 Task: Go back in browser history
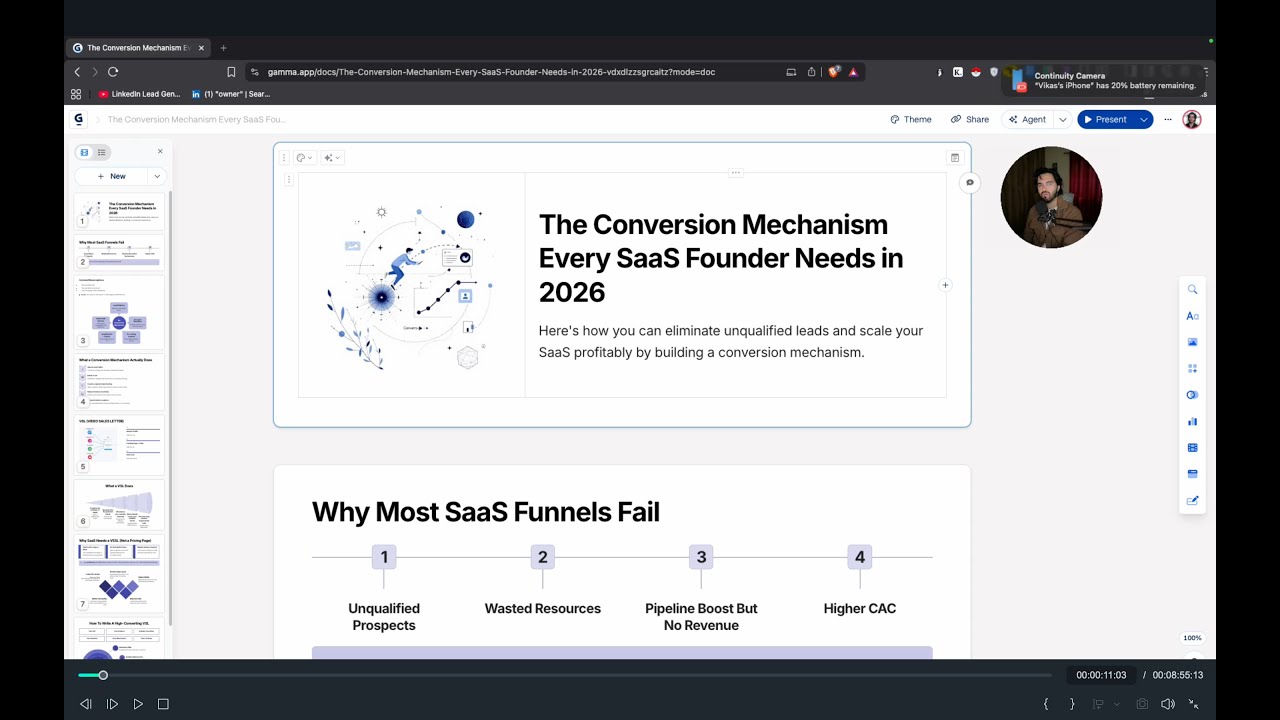(x=77, y=72)
